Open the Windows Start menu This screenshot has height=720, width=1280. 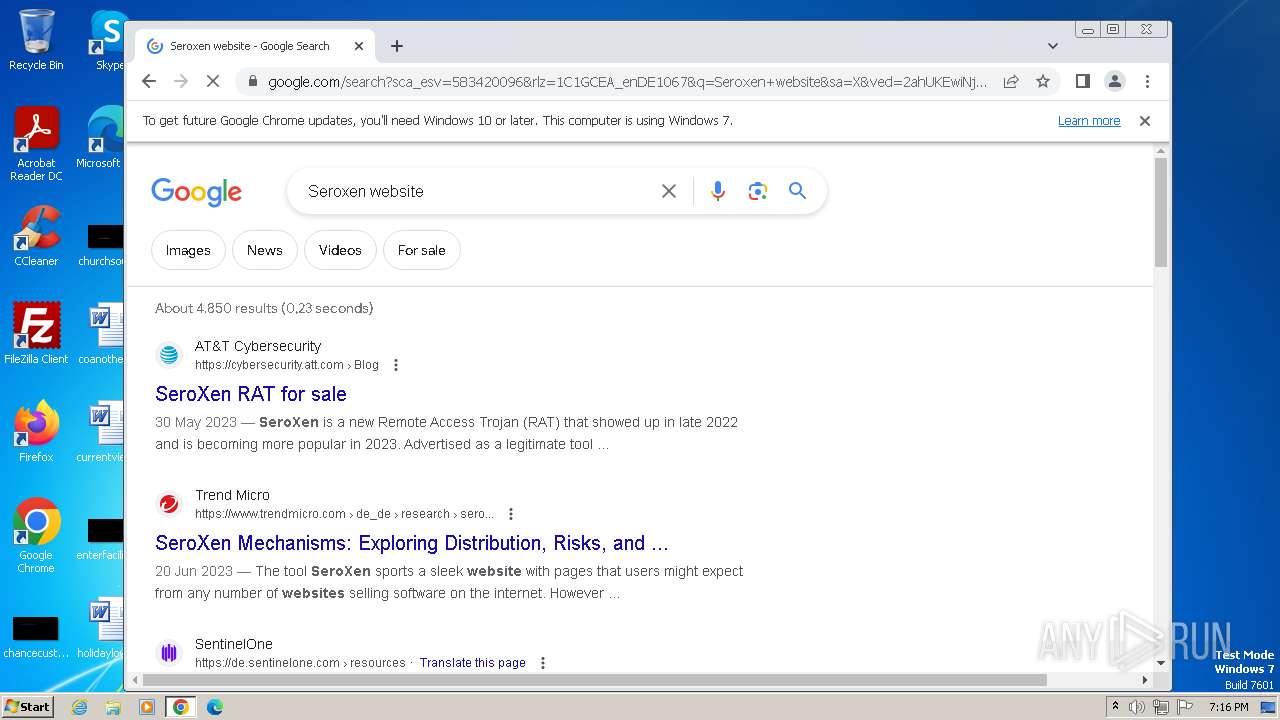coord(27,706)
